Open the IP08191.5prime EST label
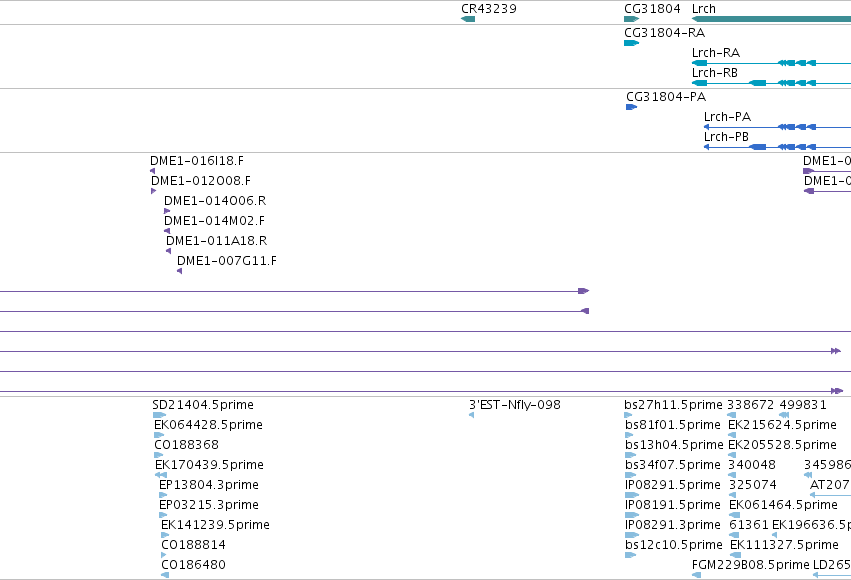 pos(673,505)
